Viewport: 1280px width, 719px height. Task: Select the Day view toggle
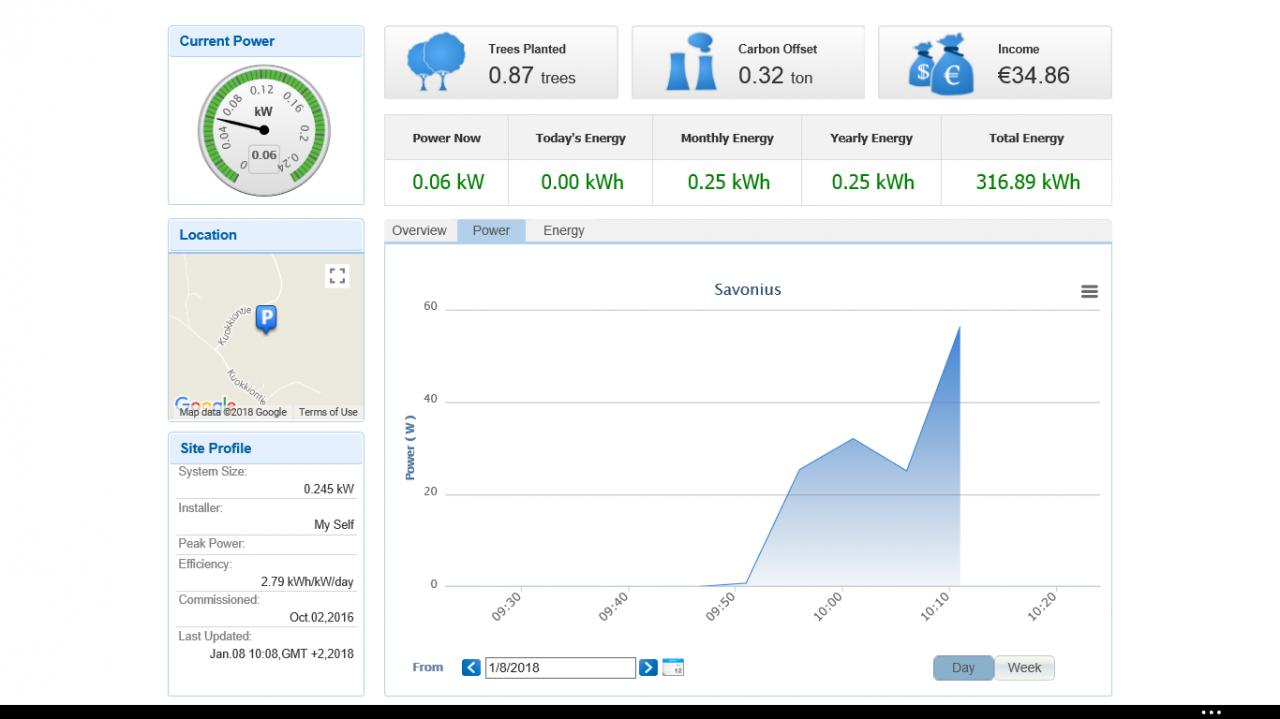(x=963, y=668)
